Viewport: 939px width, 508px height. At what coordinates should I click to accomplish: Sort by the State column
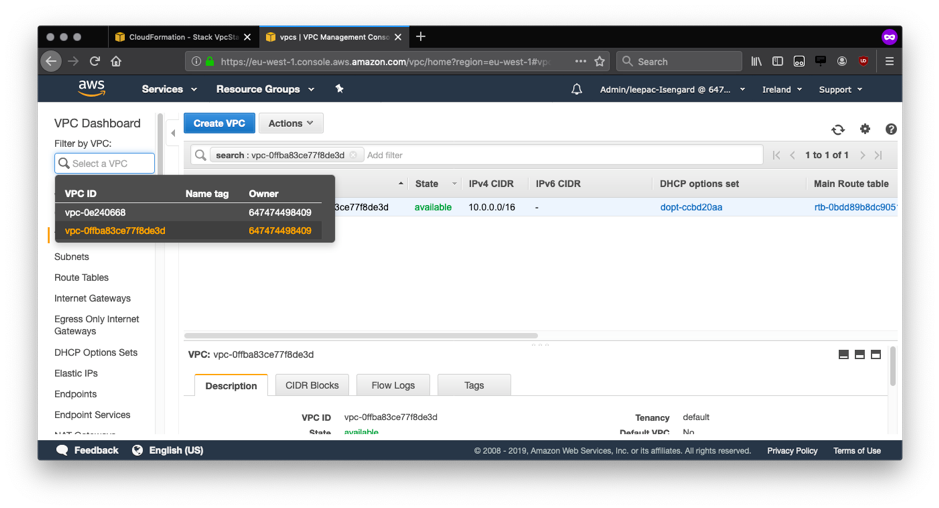tap(426, 184)
